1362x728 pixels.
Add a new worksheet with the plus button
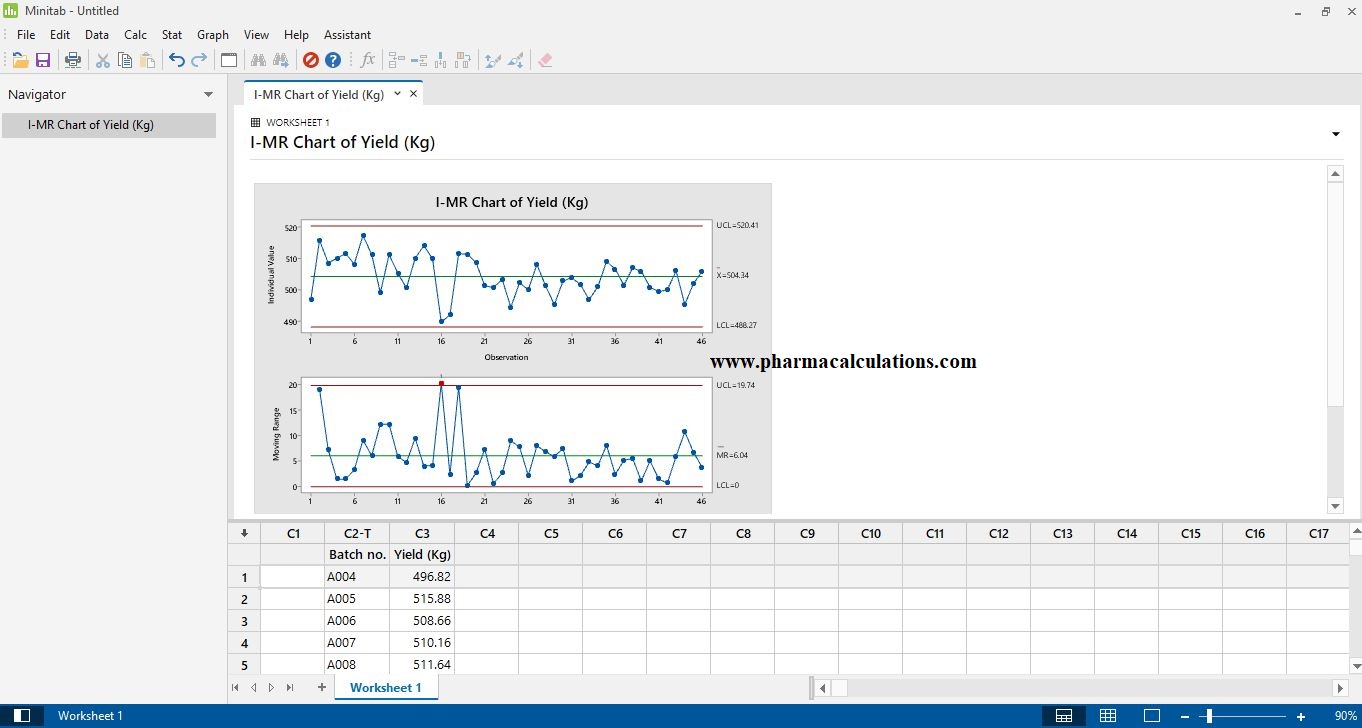[322, 687]
